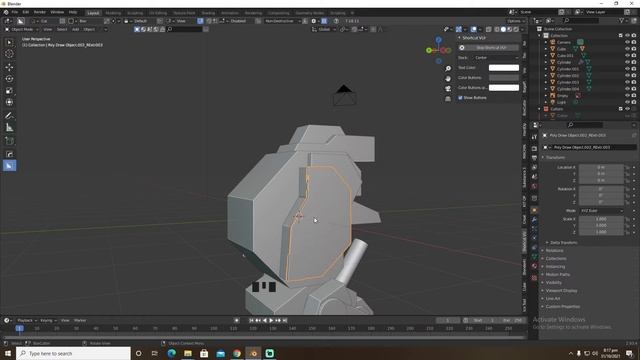The height and width of the screenshot is (360, 640).
Task: Hide the Camera object in outliner
Action: click(627, 42)
